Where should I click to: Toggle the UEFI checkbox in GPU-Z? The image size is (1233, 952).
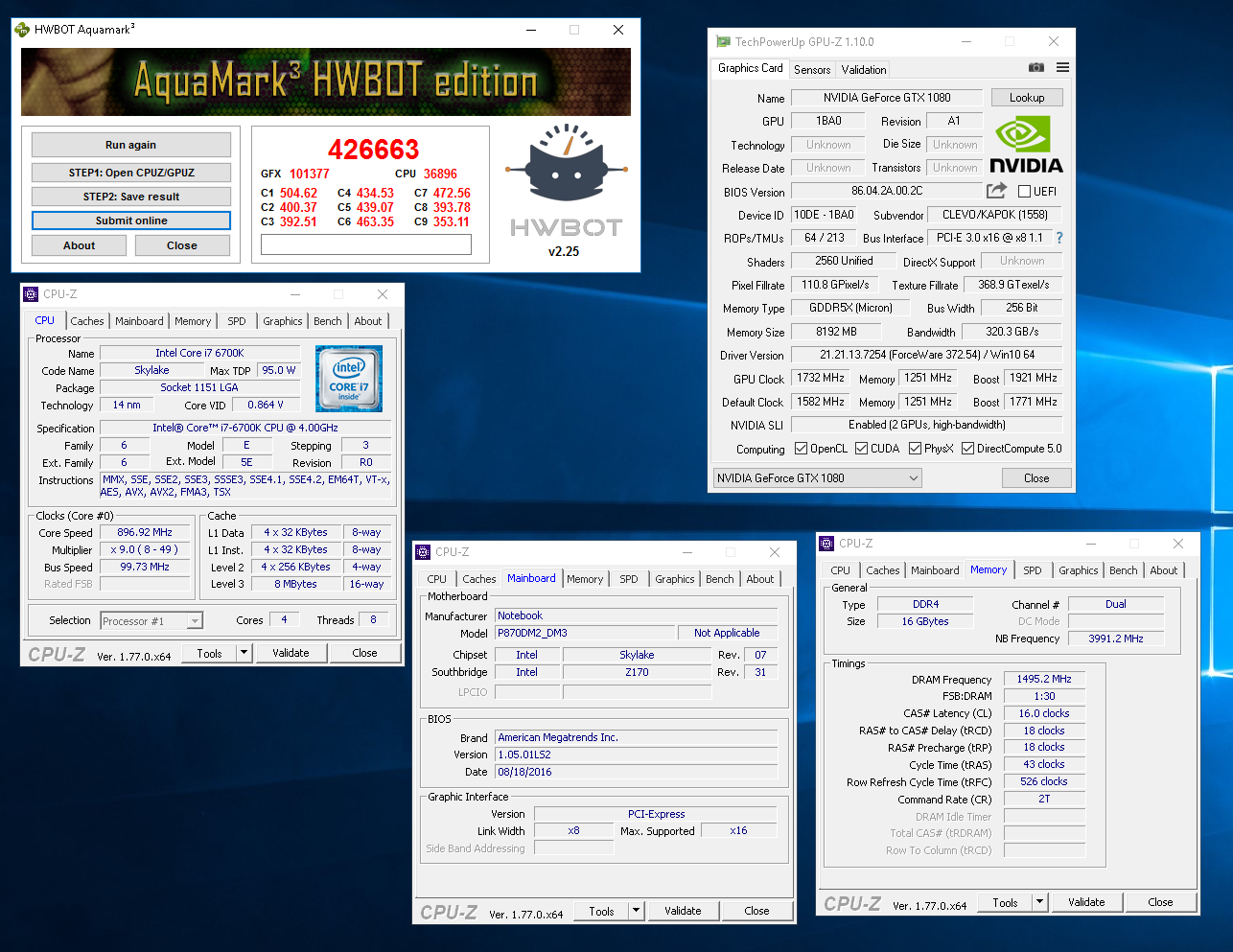(1024, 192)
